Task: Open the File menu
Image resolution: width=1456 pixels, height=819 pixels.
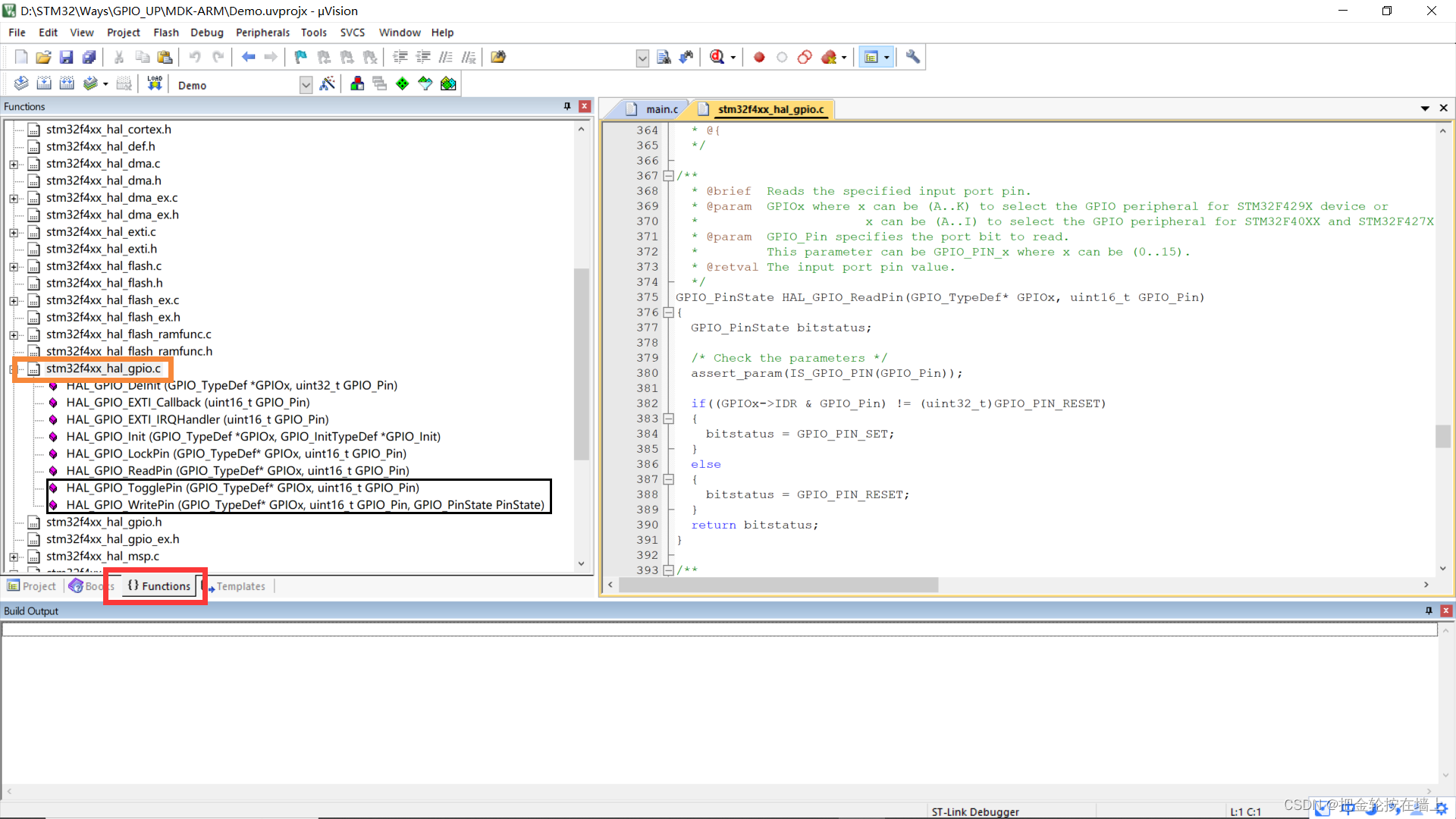Action: point(17,33)
